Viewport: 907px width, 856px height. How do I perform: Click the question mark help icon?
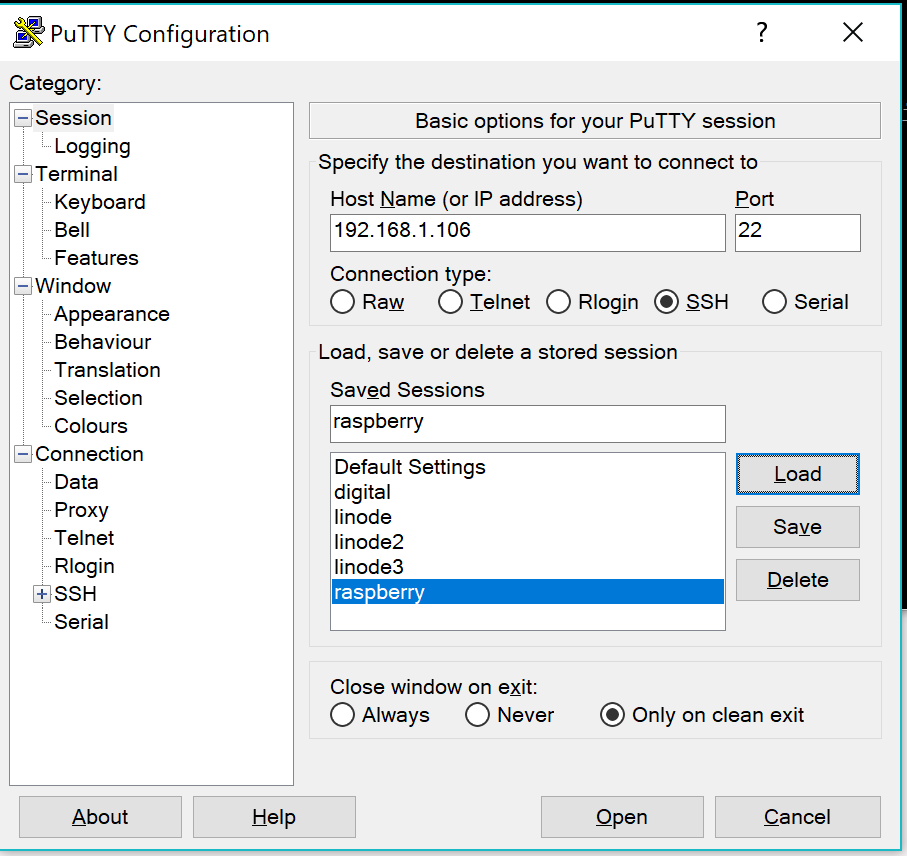(x=762, y=32)
